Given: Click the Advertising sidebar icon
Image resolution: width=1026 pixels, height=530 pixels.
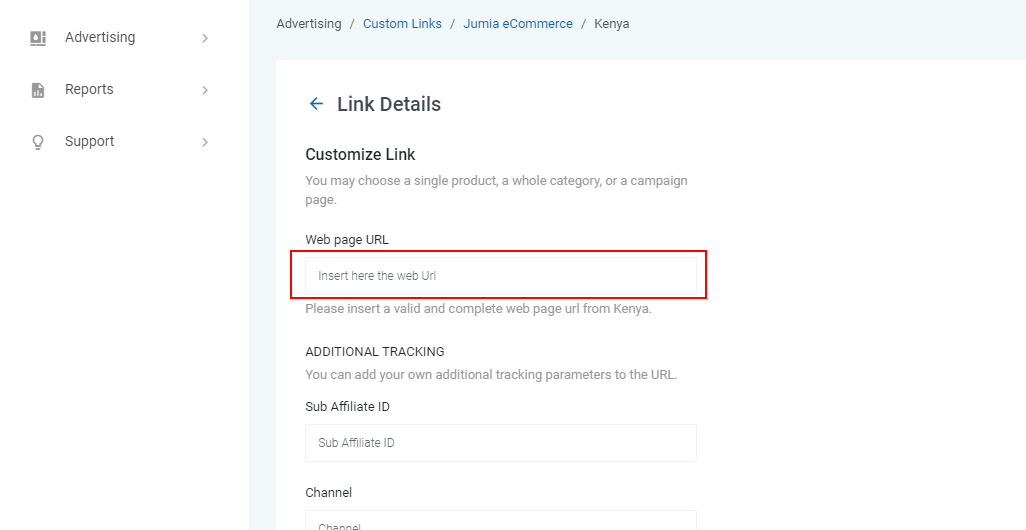Looking at the screenshot, I should [38, 38].
